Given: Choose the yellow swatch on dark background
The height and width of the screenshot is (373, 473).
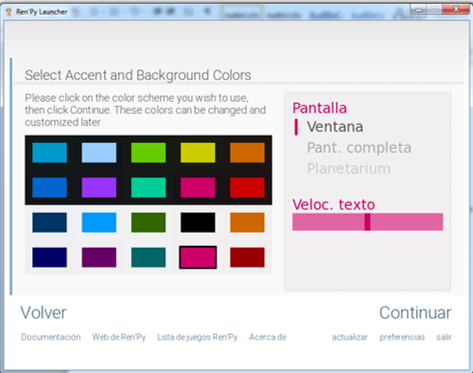Looking at the screenshot, I should pyautogui.click(x=198, y=153).
